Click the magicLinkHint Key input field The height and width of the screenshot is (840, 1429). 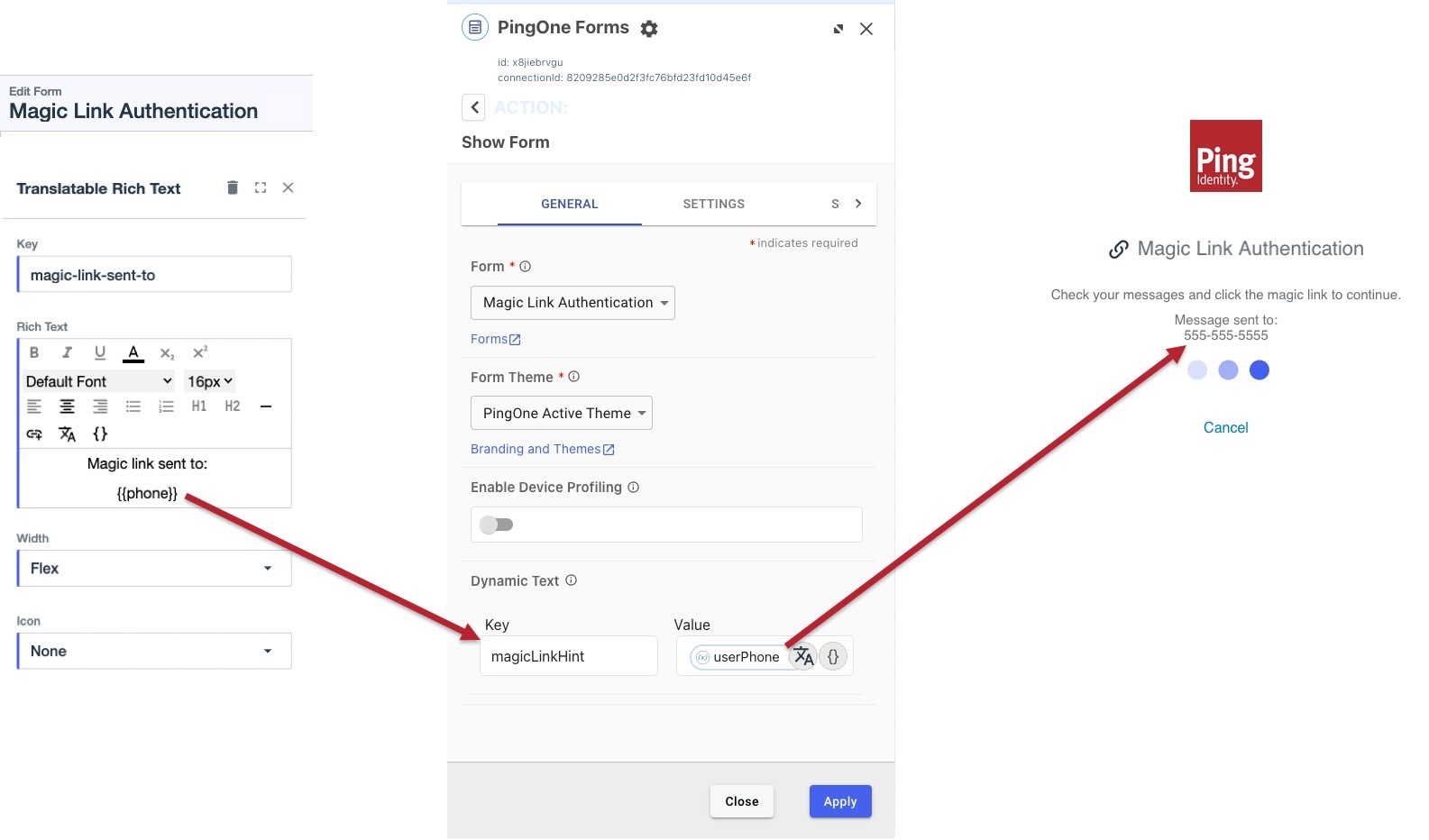click(x=568, y=656)
